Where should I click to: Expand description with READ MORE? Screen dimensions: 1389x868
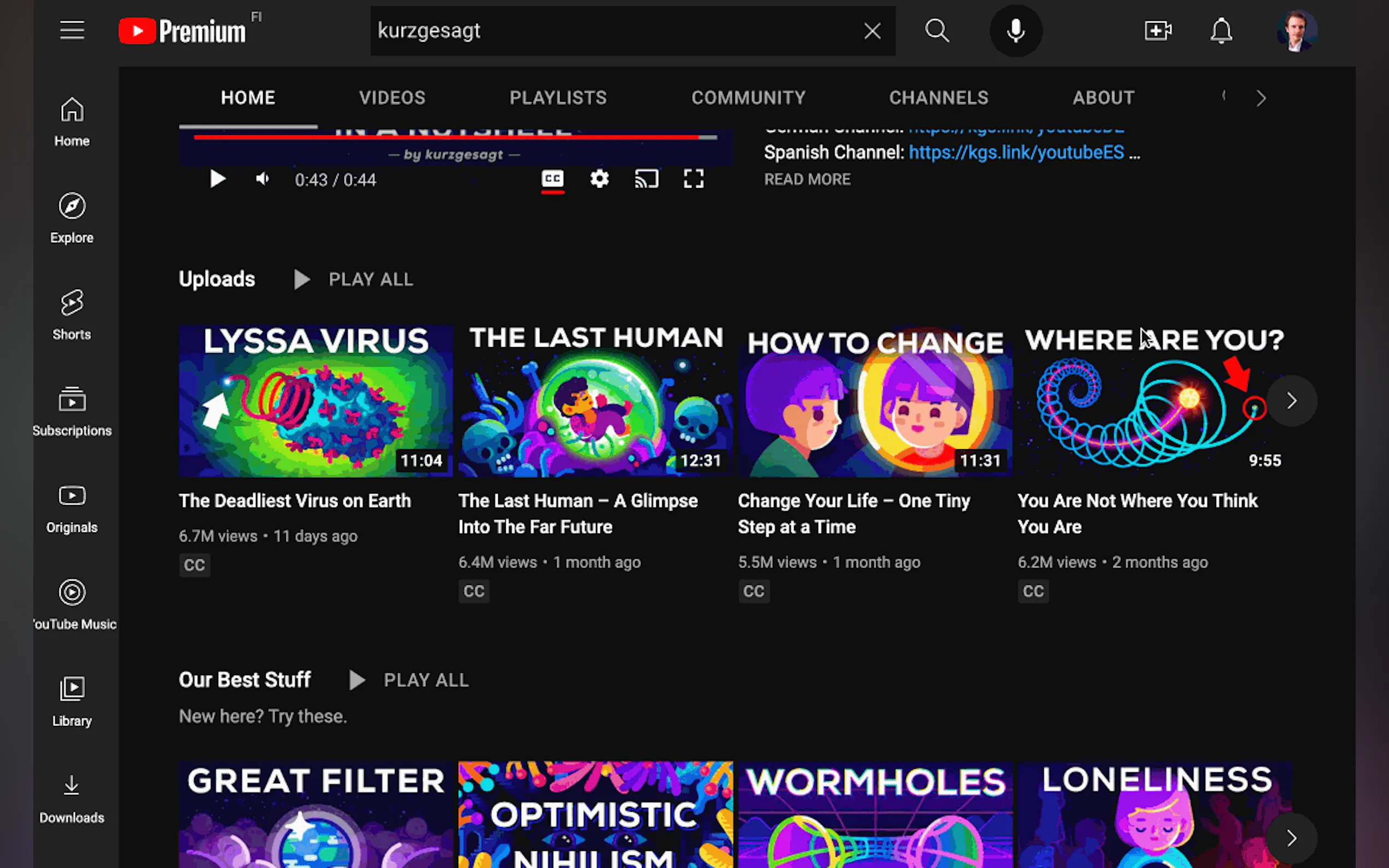coord(807,179)
